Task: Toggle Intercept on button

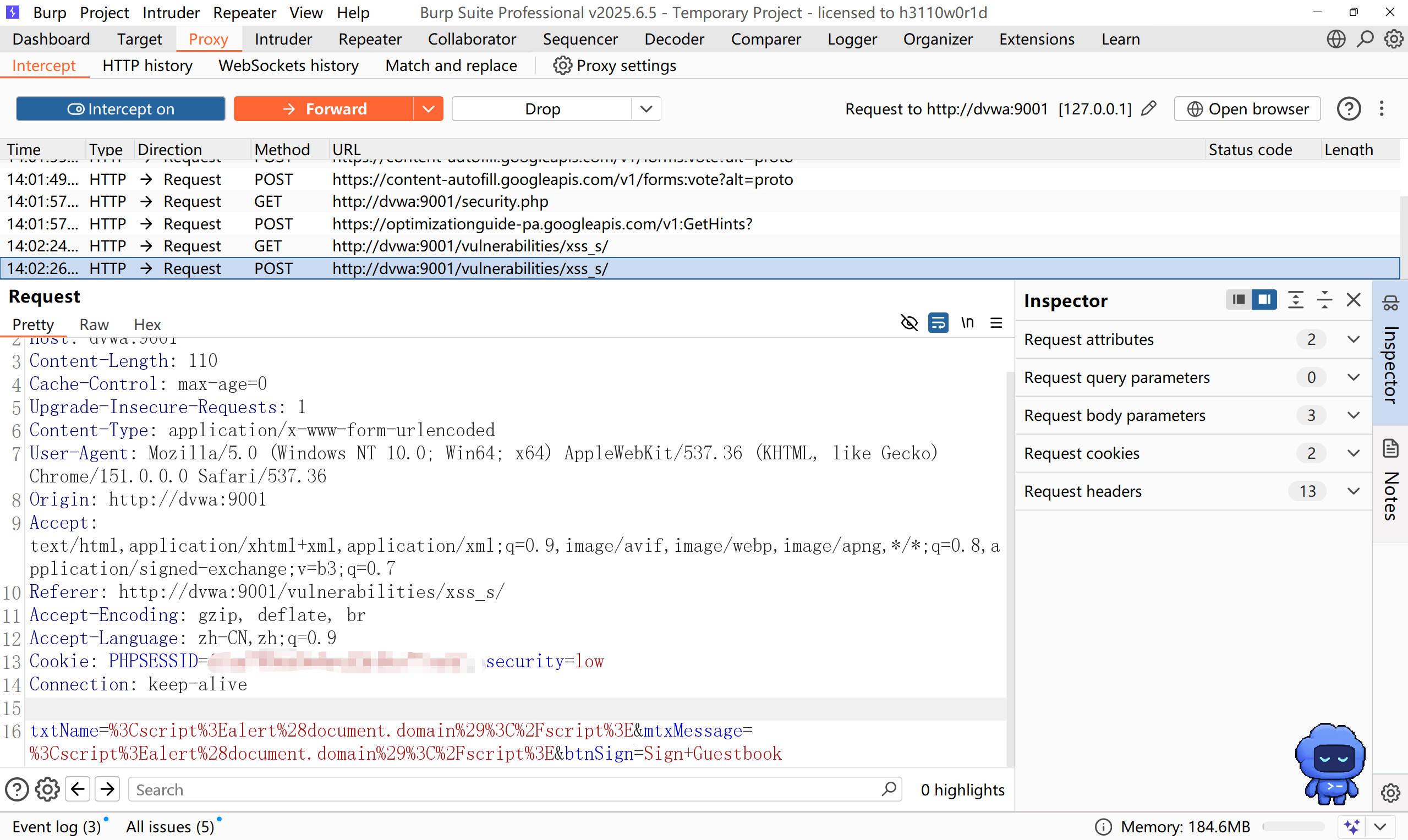Action: (120, 109)
